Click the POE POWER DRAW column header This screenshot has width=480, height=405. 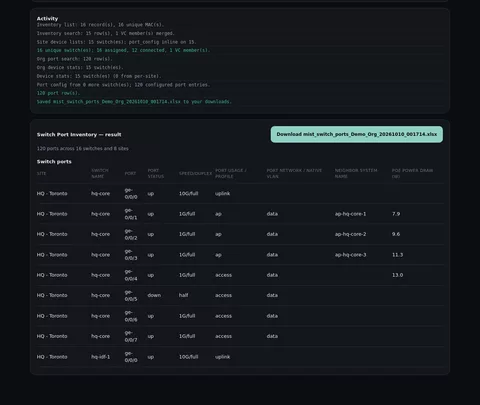tap(412, 173)
